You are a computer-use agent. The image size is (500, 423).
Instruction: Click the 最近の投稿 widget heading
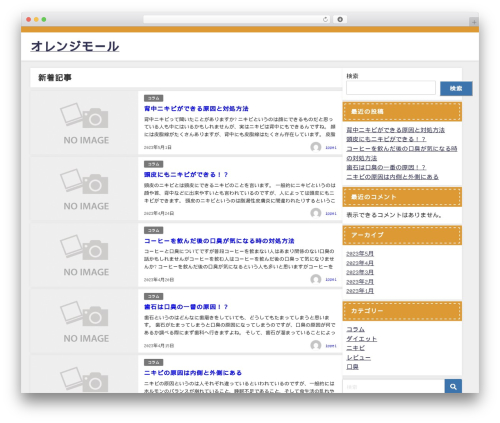402,112
